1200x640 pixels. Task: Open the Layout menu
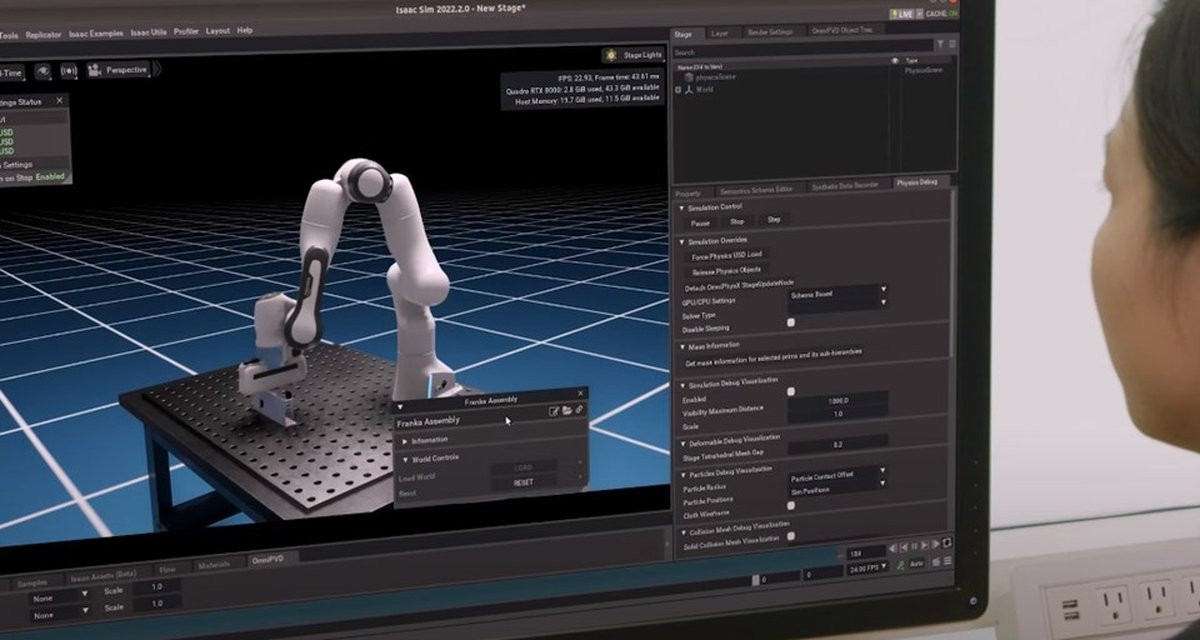[217, 31]
